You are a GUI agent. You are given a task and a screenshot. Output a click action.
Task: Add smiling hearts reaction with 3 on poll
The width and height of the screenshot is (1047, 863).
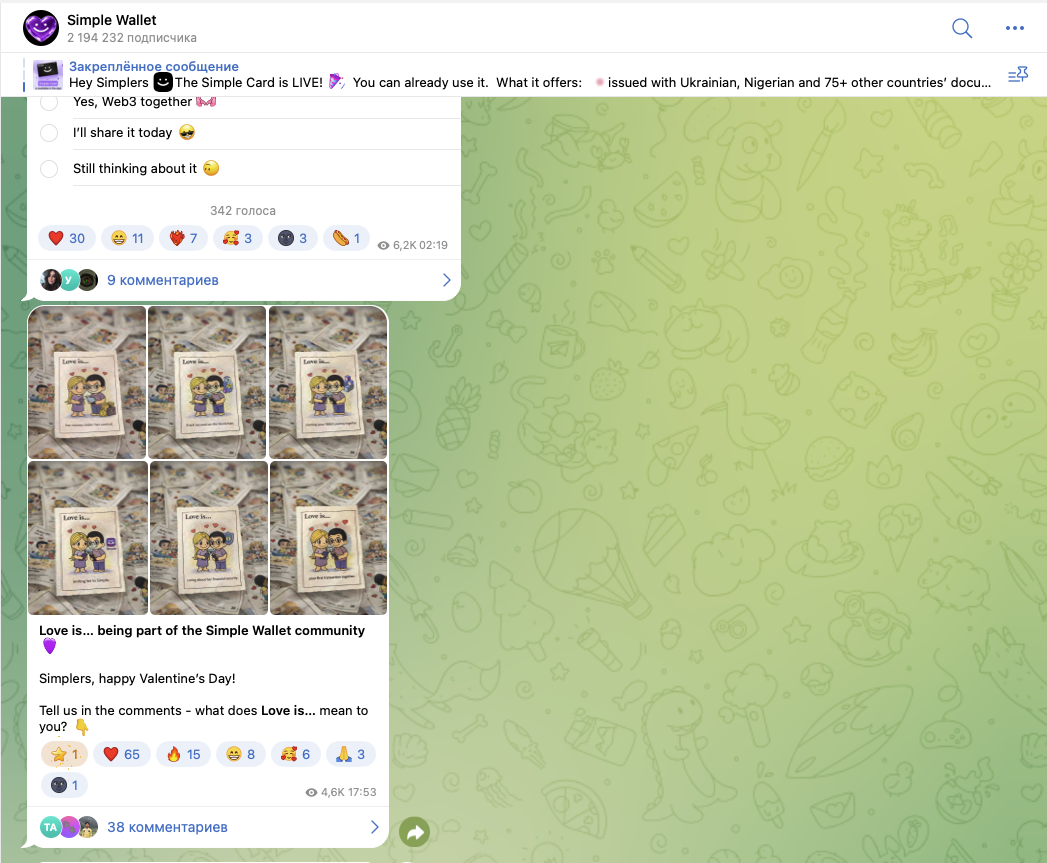click(x=238, y=238)
